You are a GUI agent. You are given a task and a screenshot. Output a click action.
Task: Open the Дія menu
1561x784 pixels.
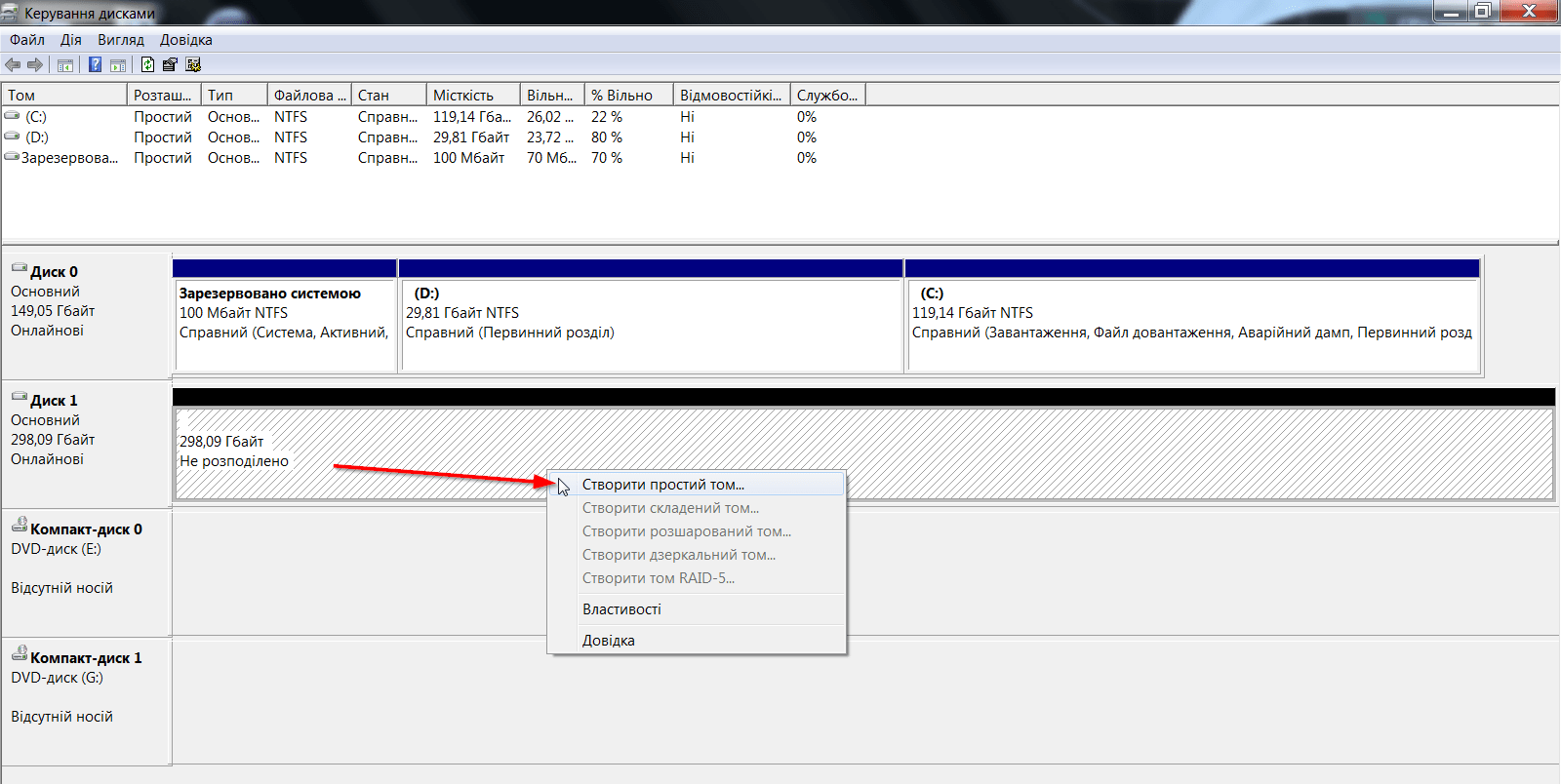point(71,40)
